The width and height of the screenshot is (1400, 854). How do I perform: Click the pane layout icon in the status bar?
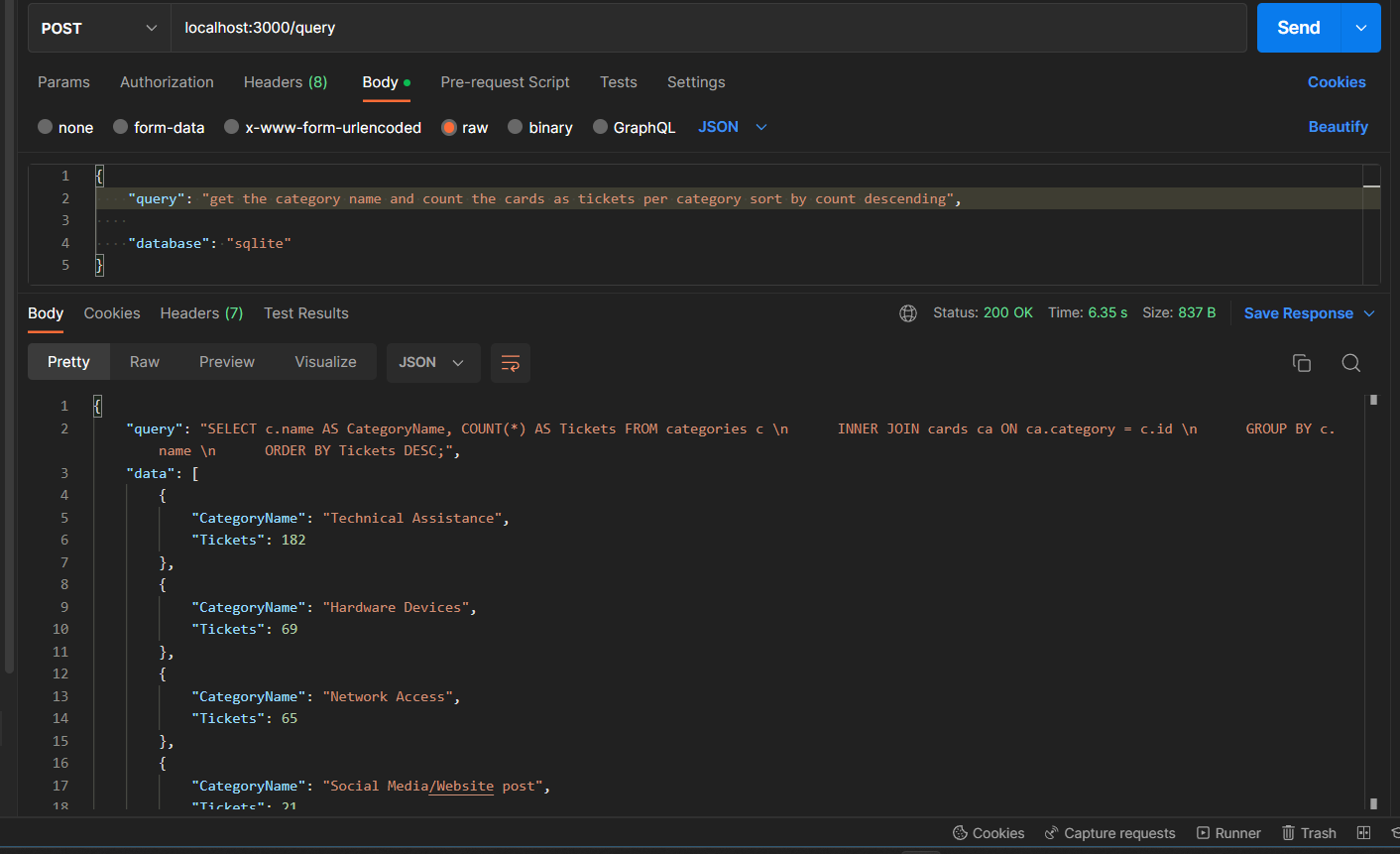coord(1363,833)
